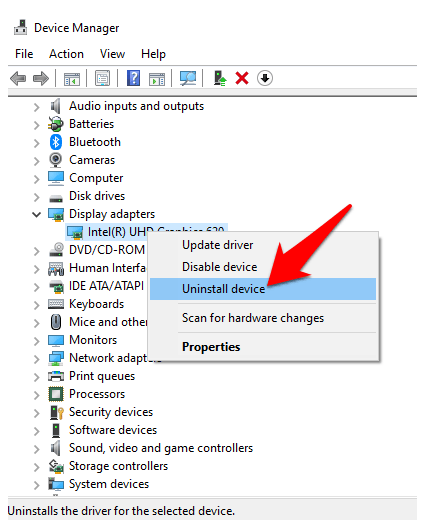422x527 pixels.
Task: Select the System devices tree label
Action: 109,484
